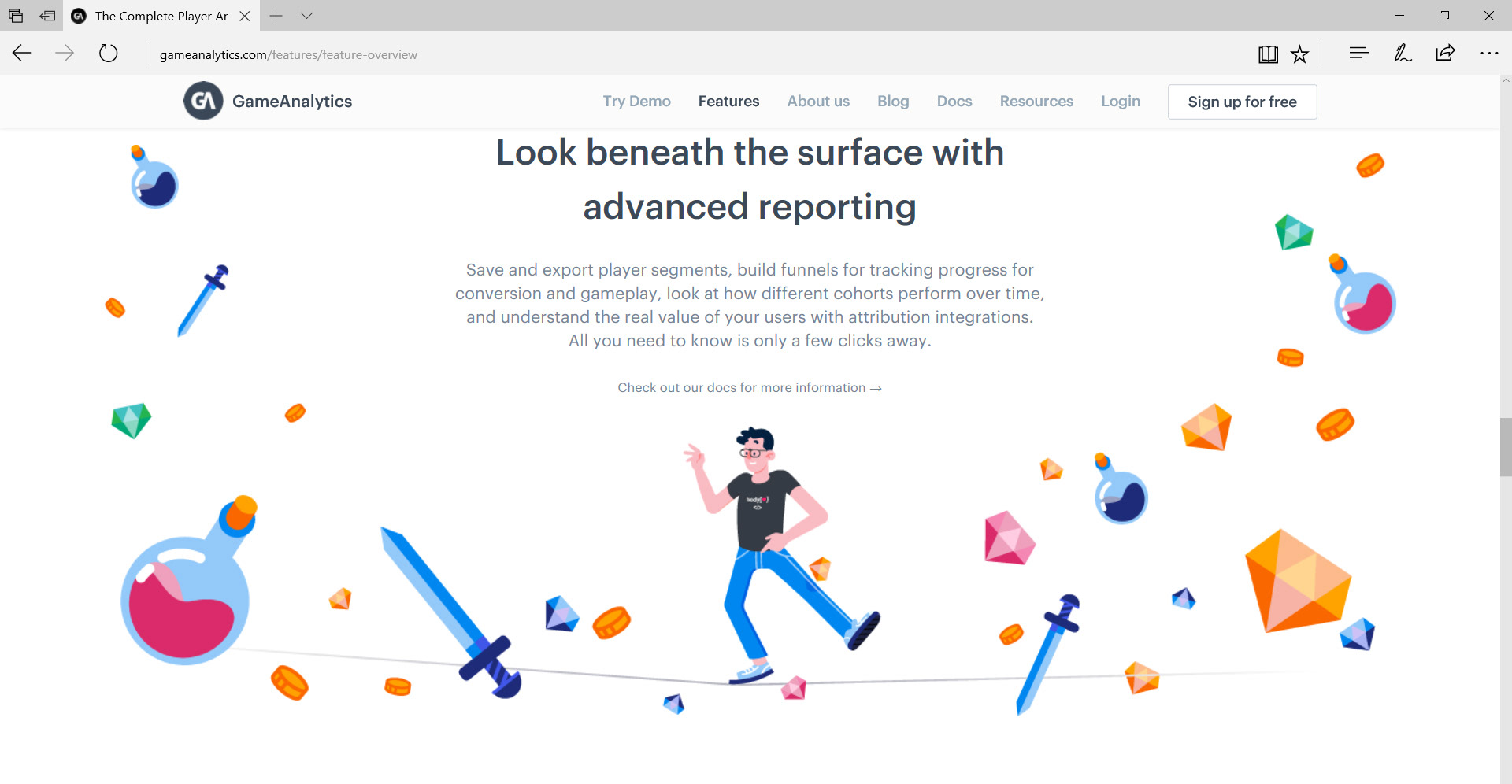
Task: Go to the Try Demo nav item
Action: click(x=636, y=102)
